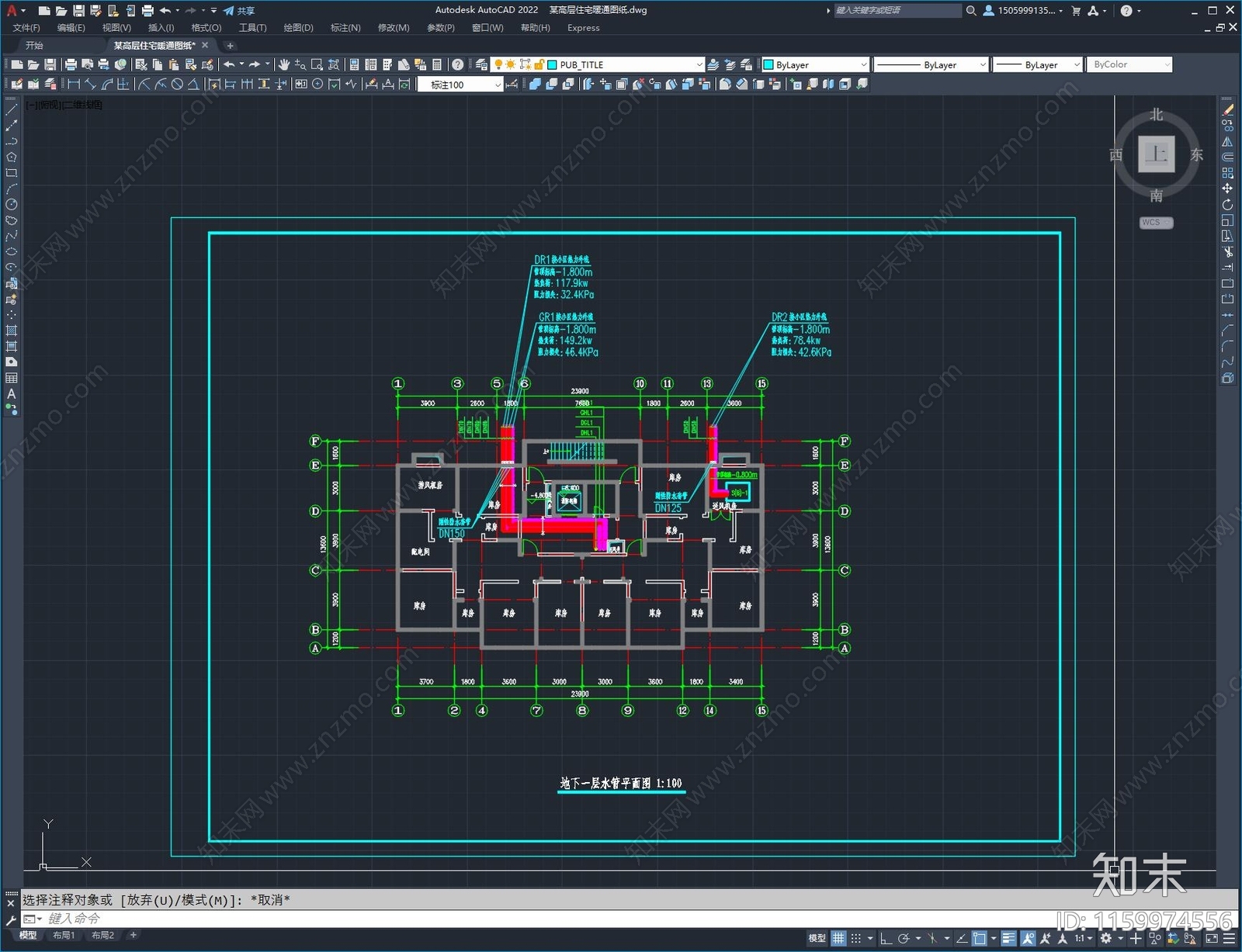Toggle object snap square icon
Screen dimensions: 1242x952
tap(980, 939)
